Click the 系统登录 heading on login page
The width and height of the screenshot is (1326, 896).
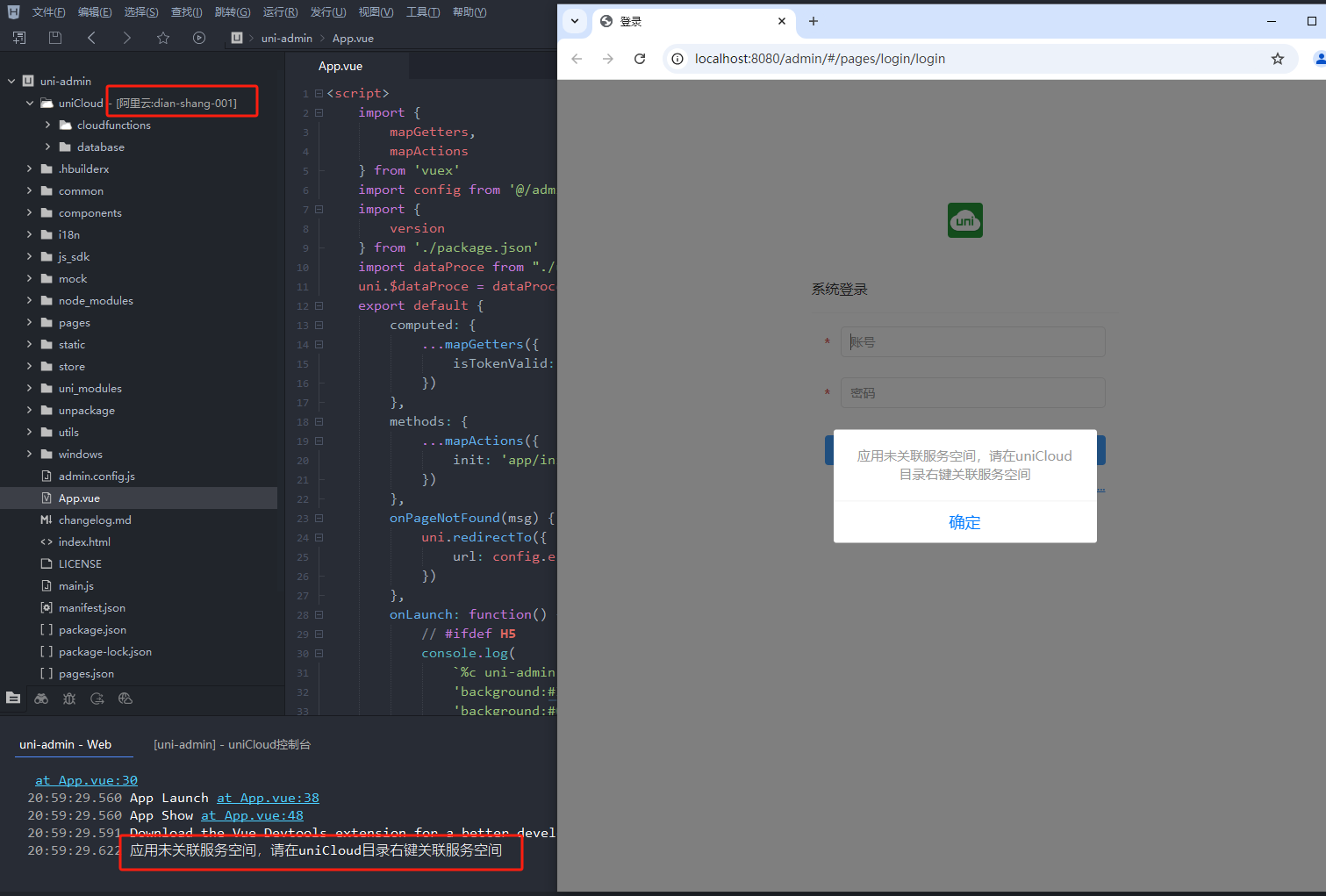839,289
